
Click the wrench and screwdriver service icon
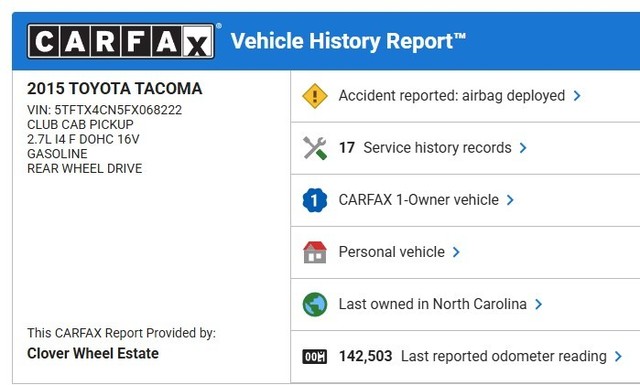[315, 148]
